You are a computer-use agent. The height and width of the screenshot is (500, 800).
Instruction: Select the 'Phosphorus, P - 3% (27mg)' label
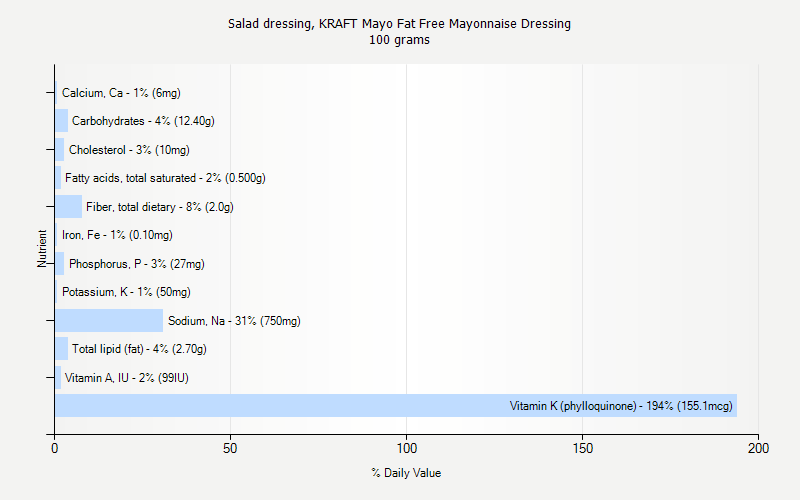pyautogui.click(x=137, y=264)
